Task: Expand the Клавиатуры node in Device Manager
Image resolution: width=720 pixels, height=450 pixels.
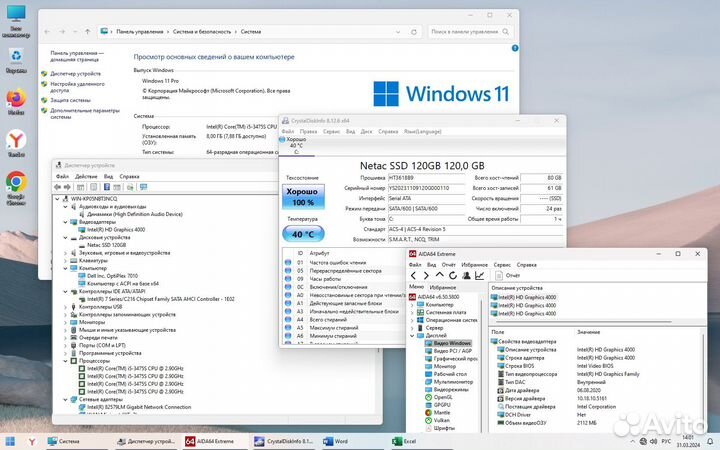Action: point(66,260)
